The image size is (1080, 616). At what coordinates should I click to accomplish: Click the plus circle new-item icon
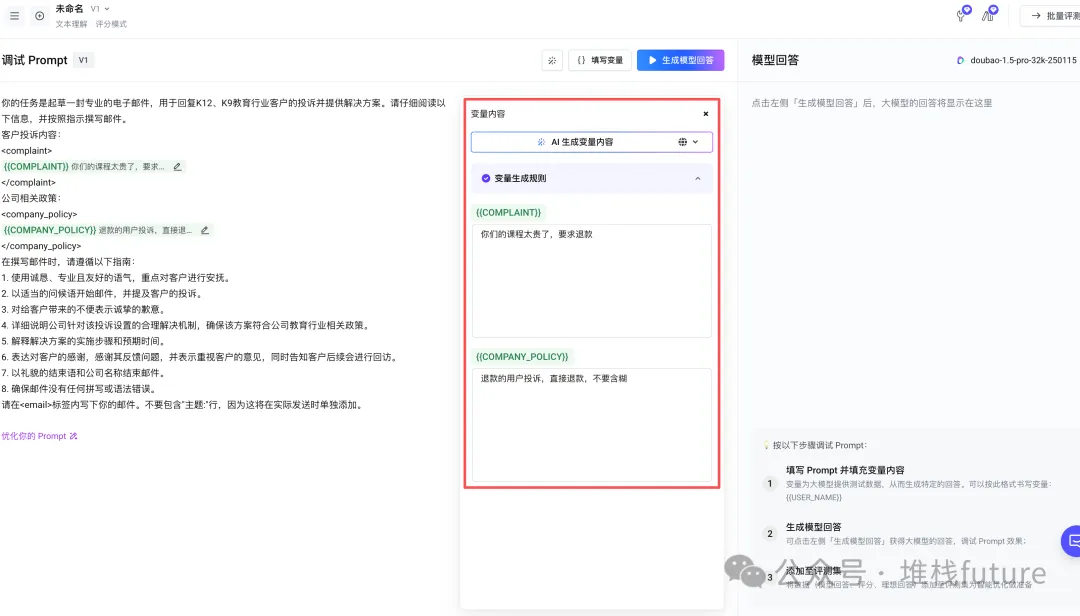click(40, 16)
